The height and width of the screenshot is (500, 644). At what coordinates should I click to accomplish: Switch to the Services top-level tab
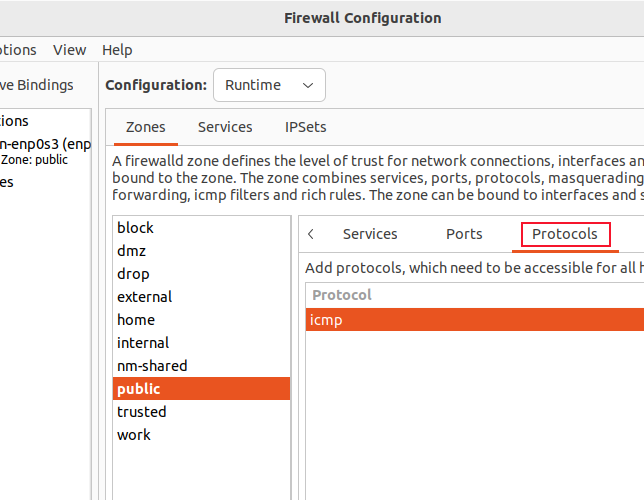(225, 127)
